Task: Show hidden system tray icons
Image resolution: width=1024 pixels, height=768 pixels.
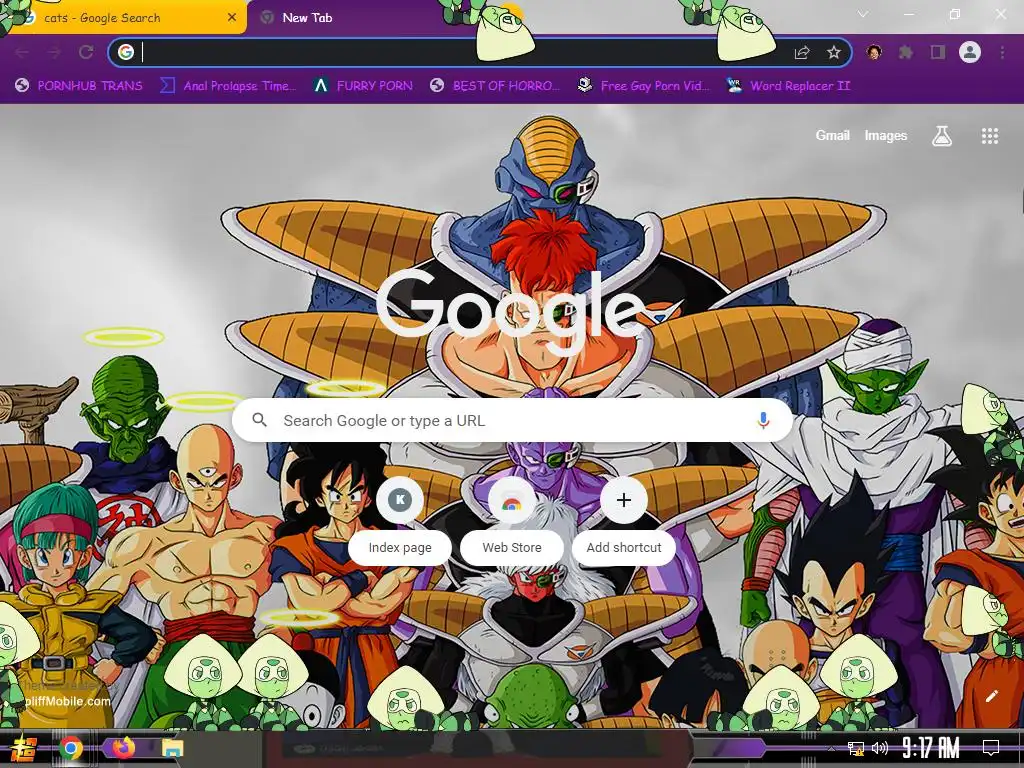Action: [831, 748]
